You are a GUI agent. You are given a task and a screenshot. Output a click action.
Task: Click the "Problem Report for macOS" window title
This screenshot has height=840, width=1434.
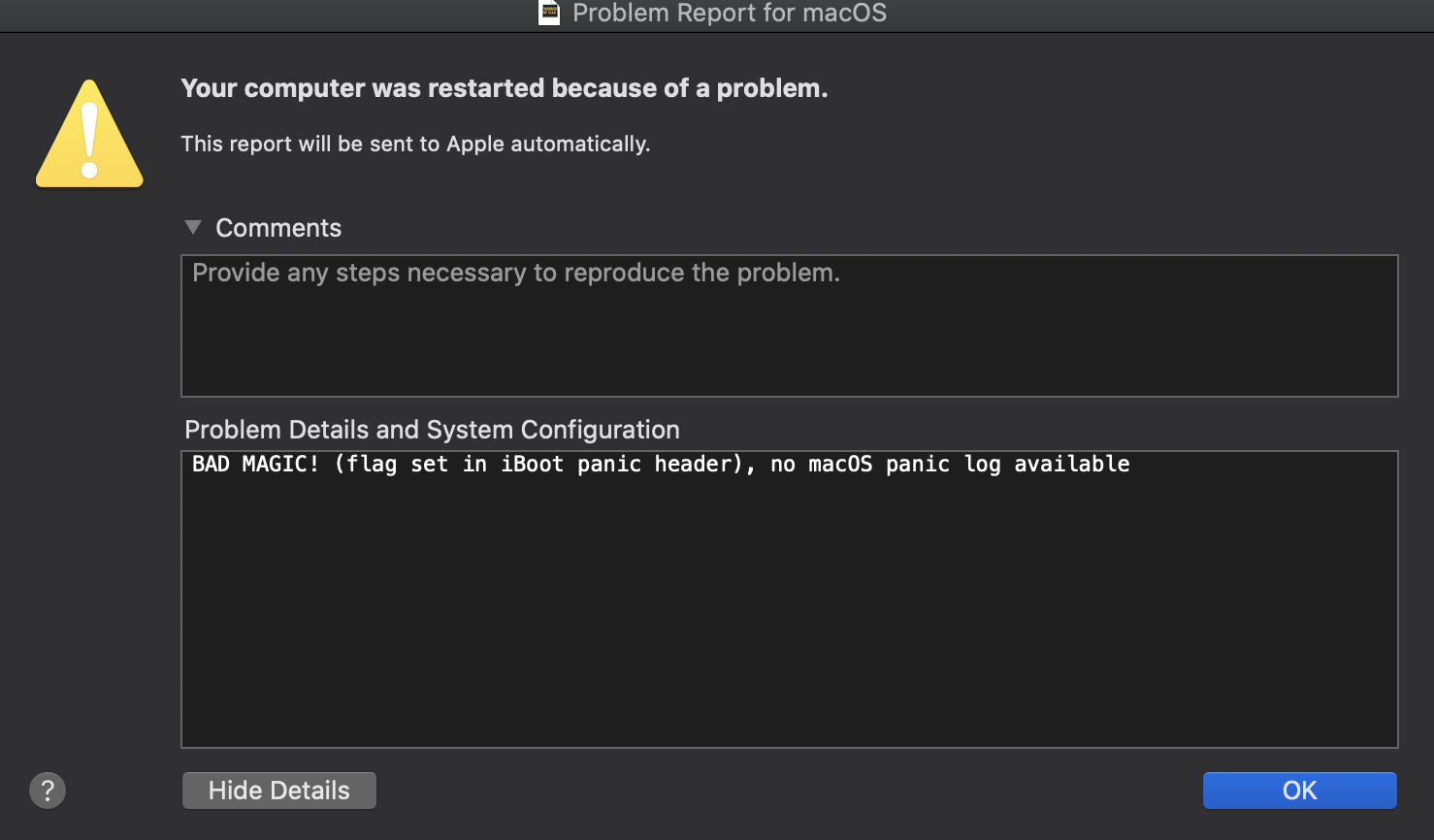pos(729,13)
